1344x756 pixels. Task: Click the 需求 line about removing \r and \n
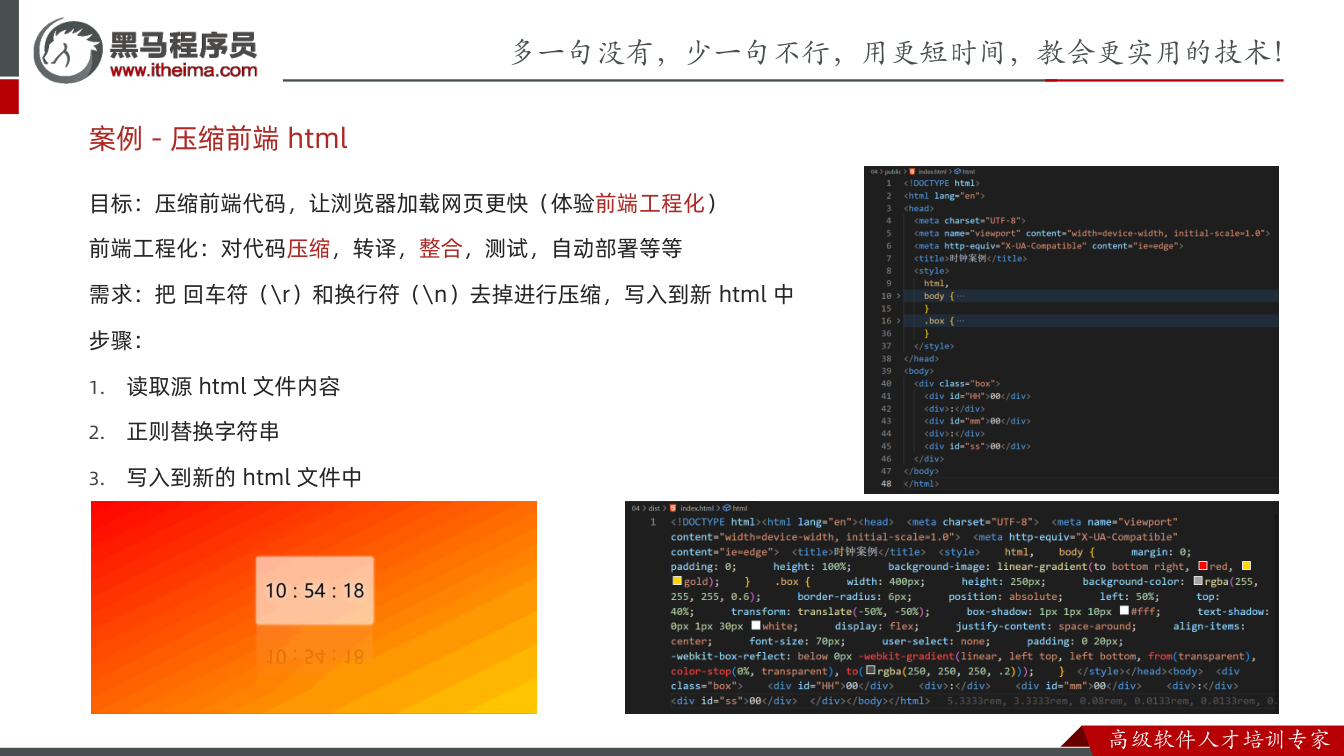(x=441, y=294)
